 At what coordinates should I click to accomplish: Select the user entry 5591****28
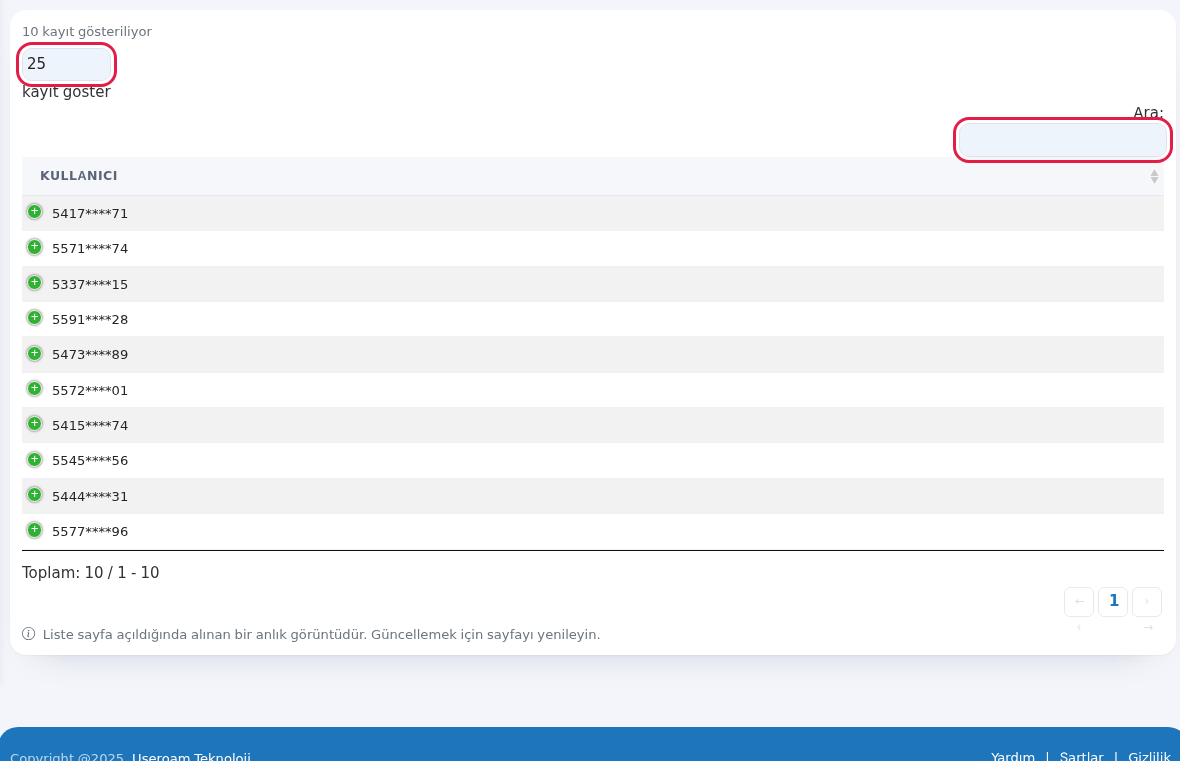pyautogui.click(x=90, y=319)
